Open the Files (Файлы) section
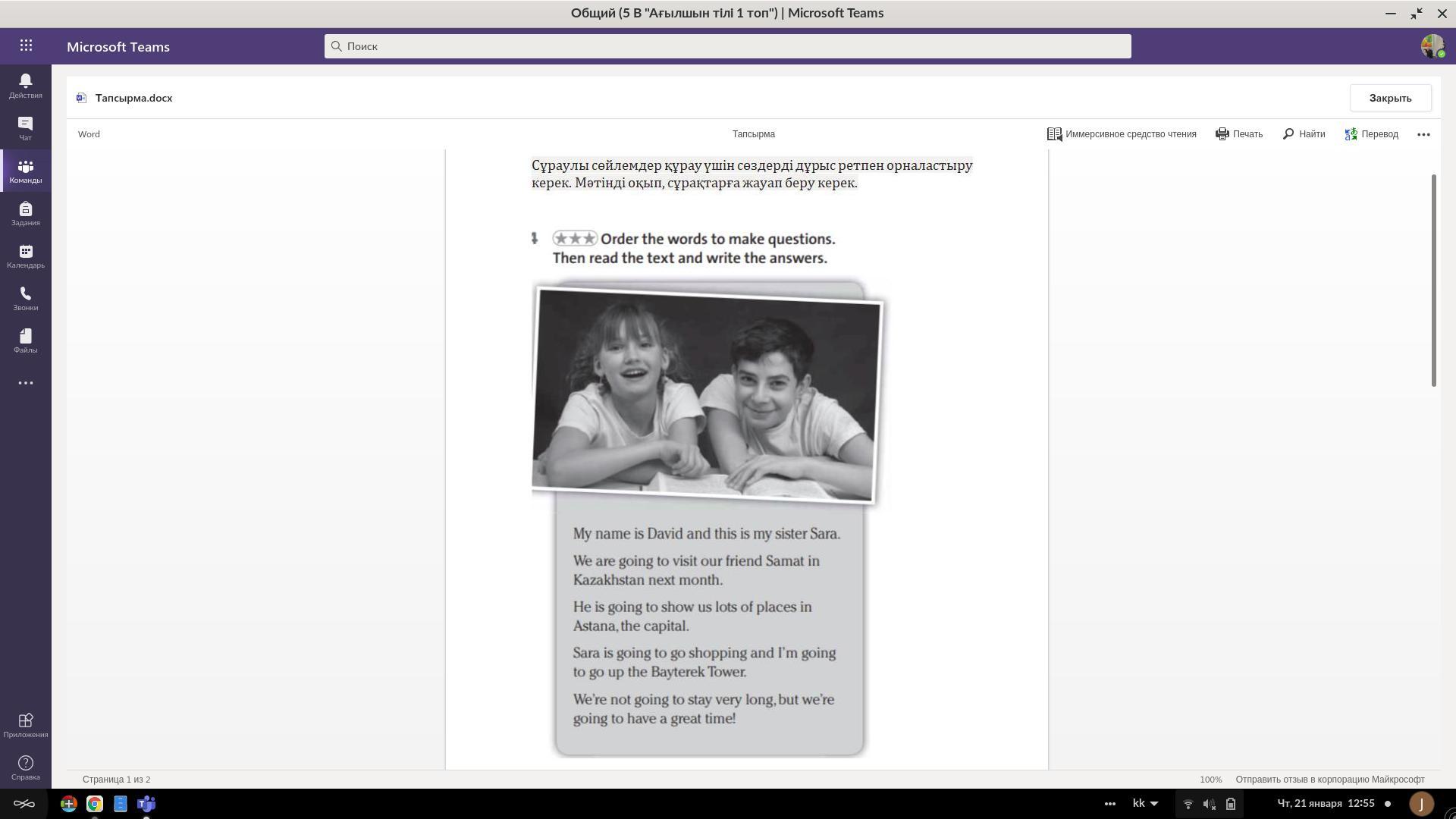The image size is (1456, 819). [25, 340]
